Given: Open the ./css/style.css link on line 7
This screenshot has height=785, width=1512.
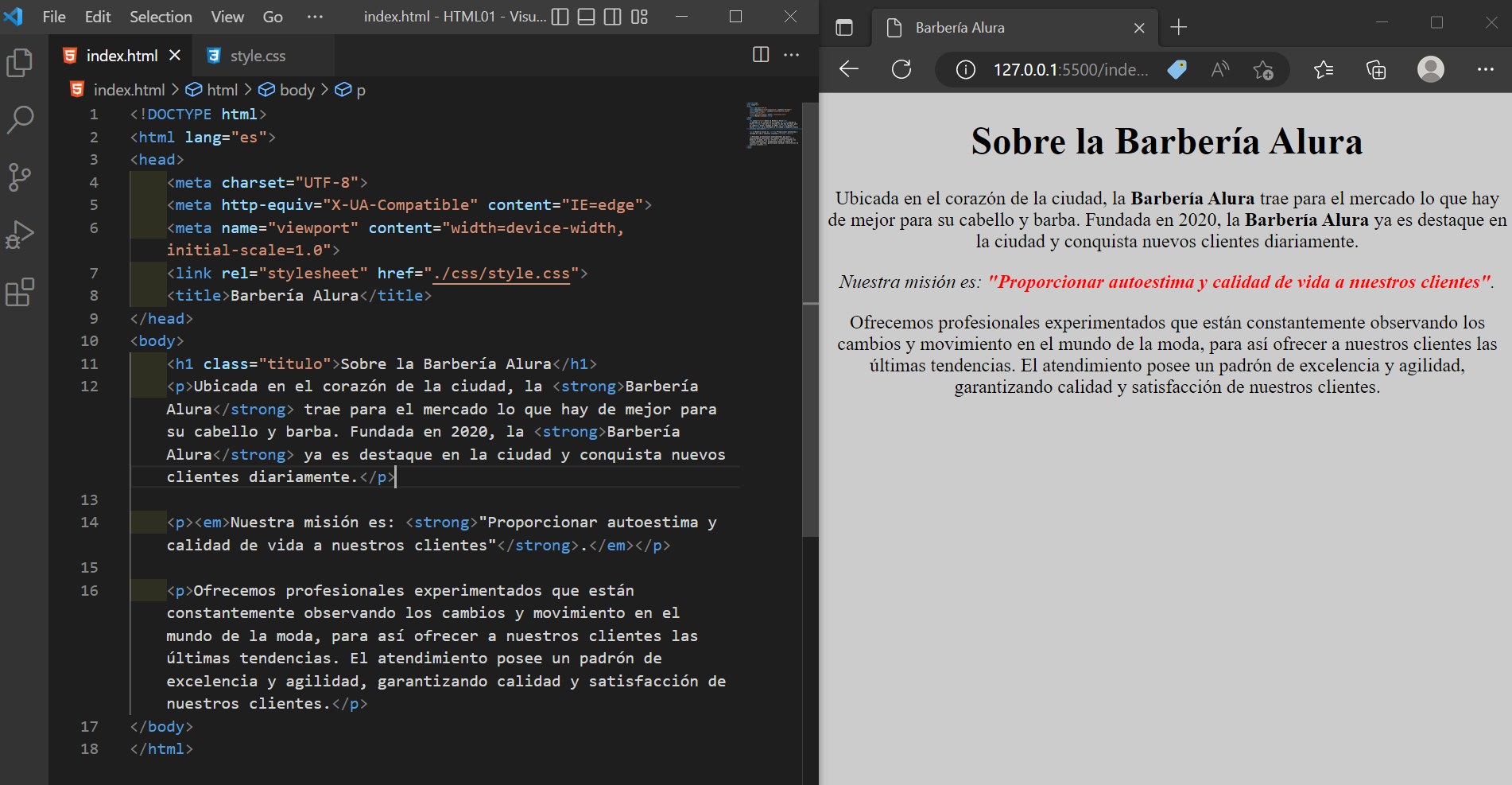Looking at the screenshot, I should pyautogui.click(x=502, y=274).
